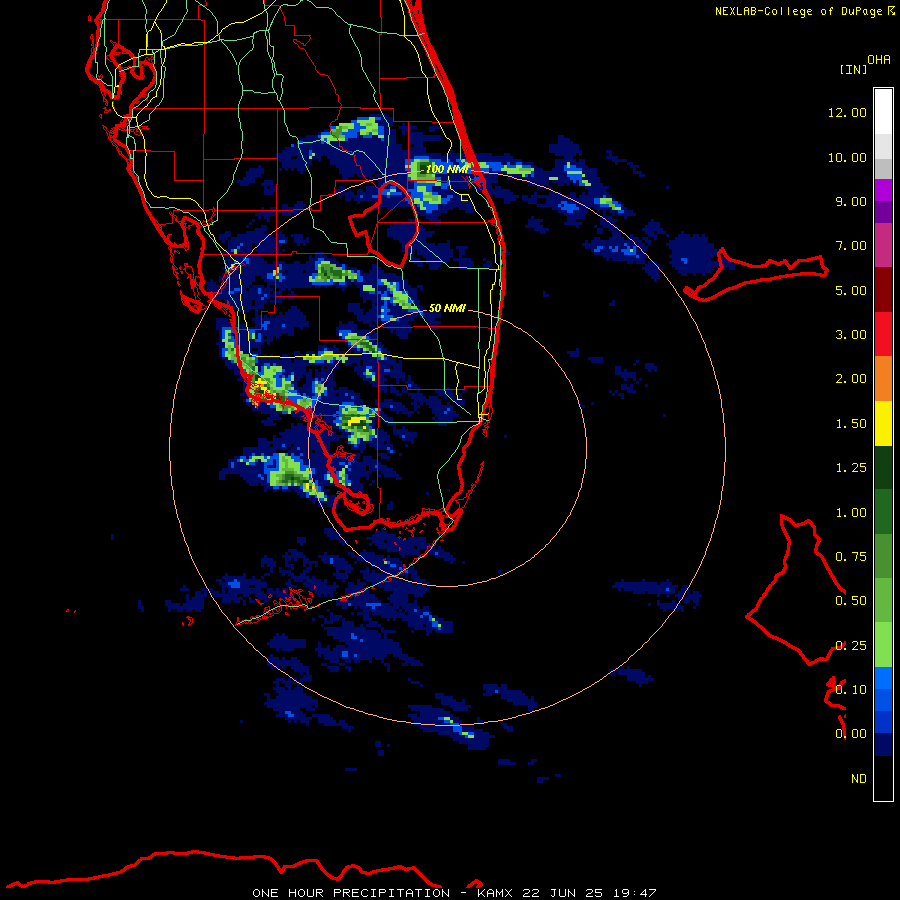
Task: Select the 5.00 legend value
Action: [851, 290]
